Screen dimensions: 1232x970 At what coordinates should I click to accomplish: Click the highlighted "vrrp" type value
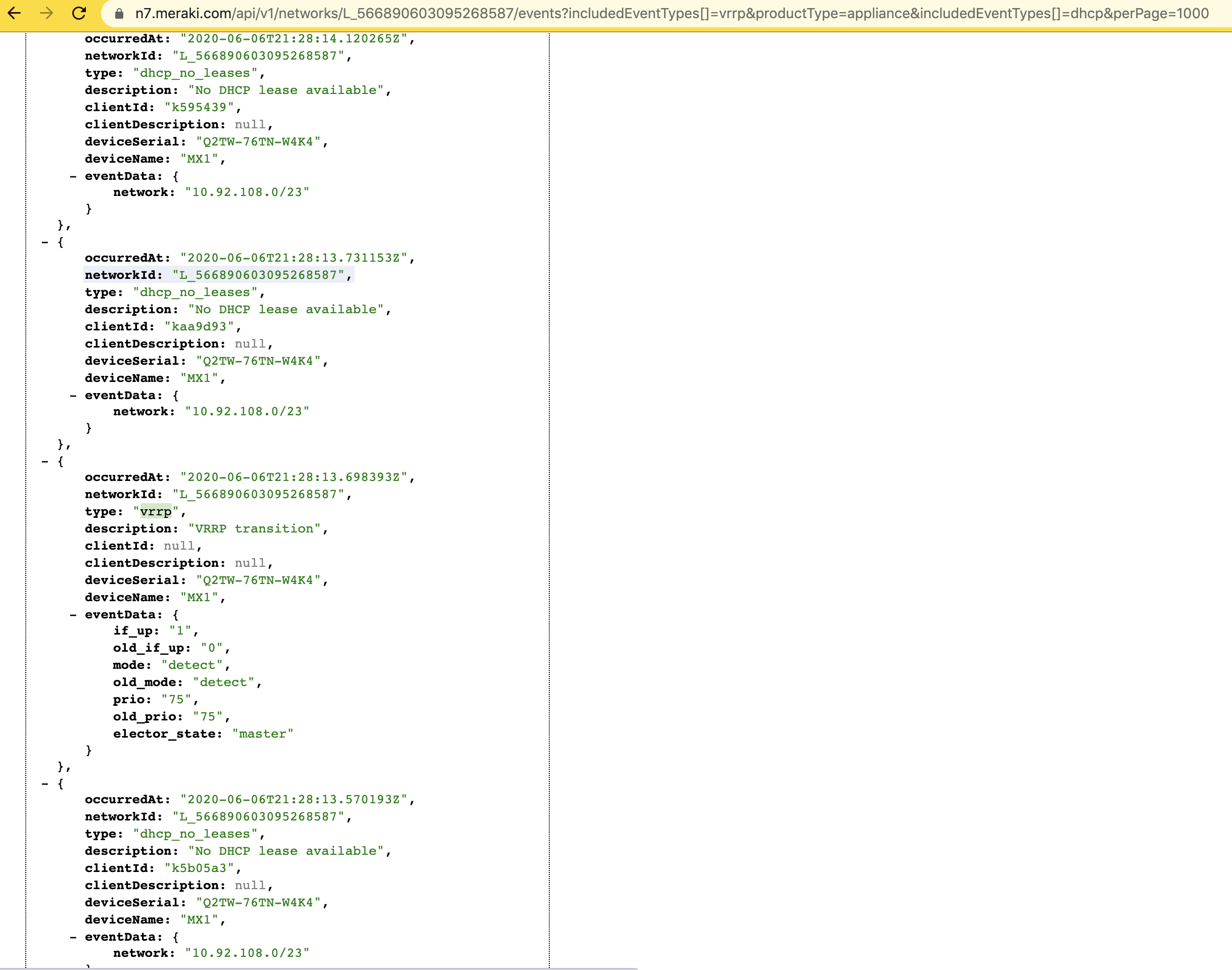[156, 512]
